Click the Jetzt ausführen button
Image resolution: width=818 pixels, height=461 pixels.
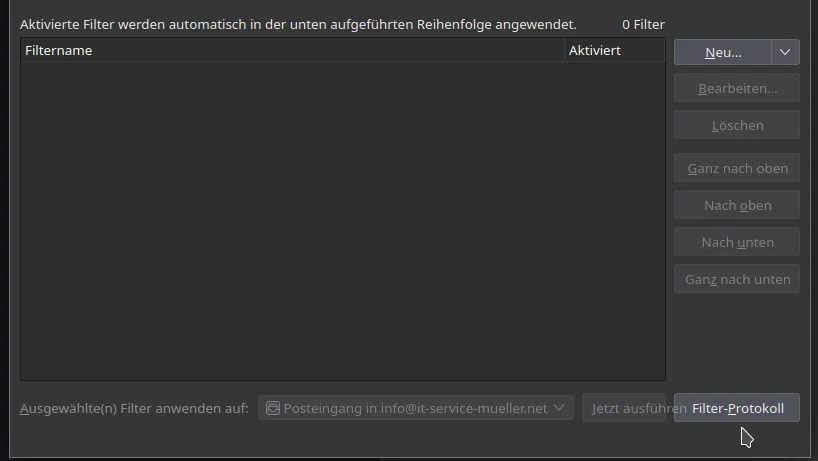click(624, 408)
